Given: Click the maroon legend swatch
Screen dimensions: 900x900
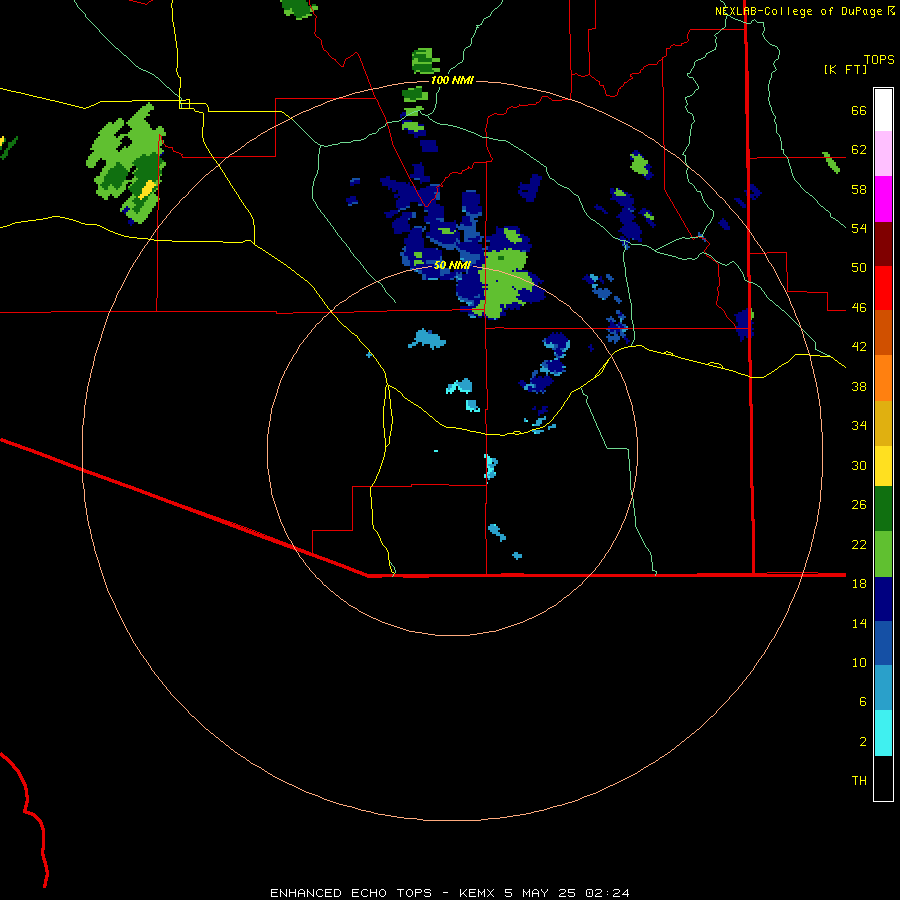Looking at the screenshot, I should pos(883,243).
